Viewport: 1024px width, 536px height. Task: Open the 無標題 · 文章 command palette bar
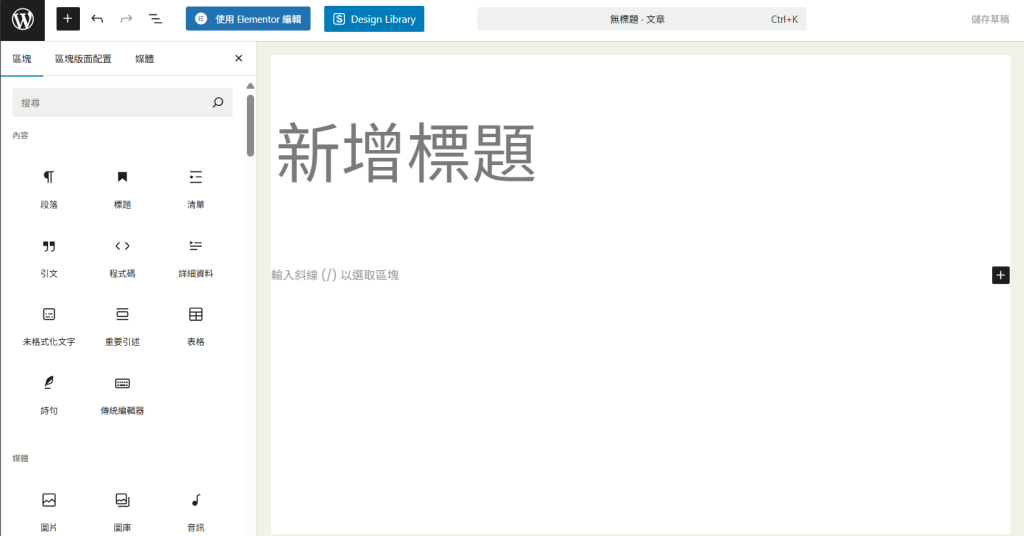(x=641, y=19)
